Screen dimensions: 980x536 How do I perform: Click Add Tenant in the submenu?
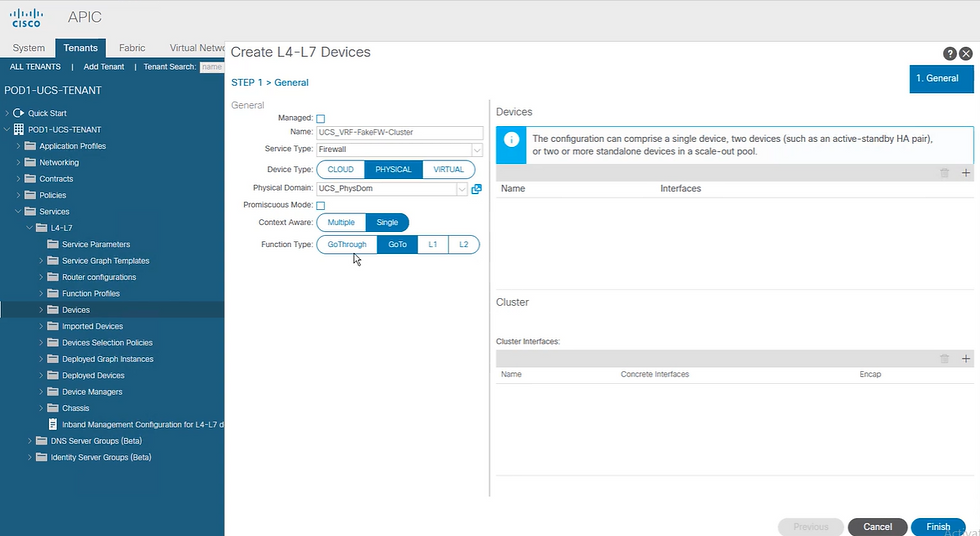click(x=104, y=67)
